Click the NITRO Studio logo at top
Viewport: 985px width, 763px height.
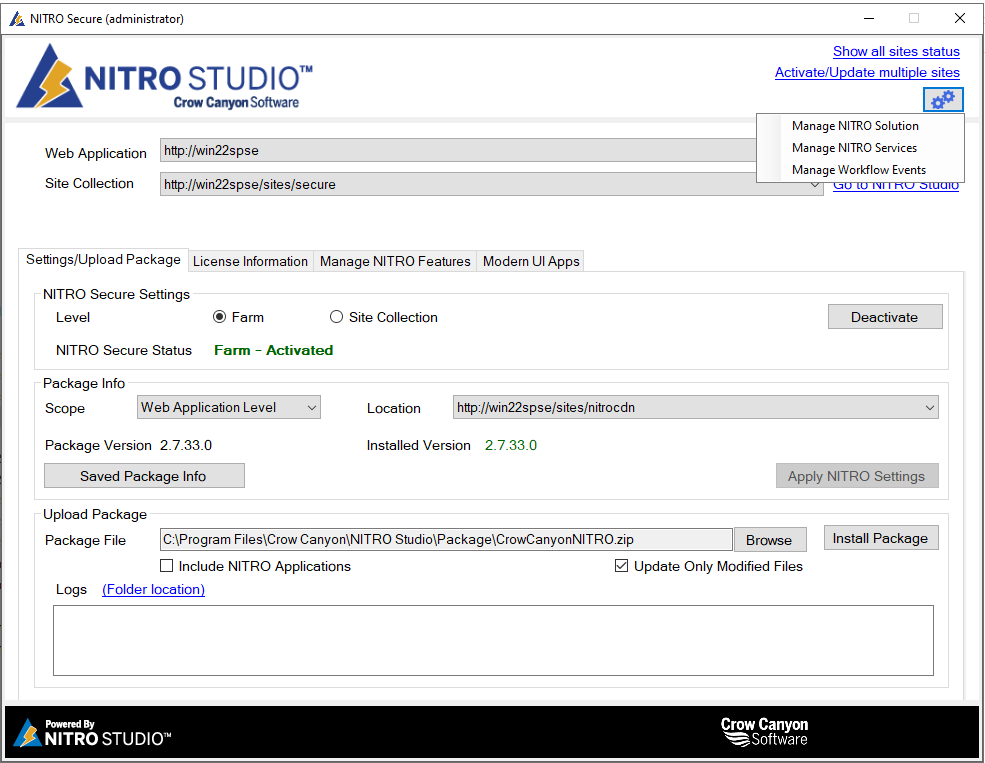[165, 77]
